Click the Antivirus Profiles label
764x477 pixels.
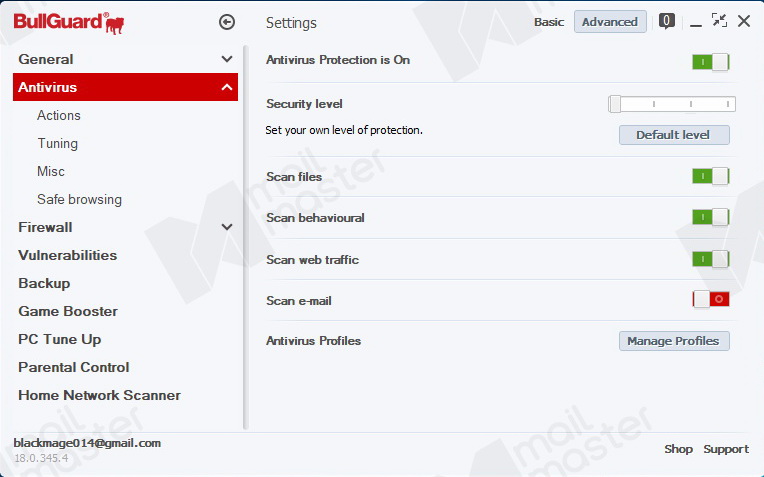(x=313, y=341)
